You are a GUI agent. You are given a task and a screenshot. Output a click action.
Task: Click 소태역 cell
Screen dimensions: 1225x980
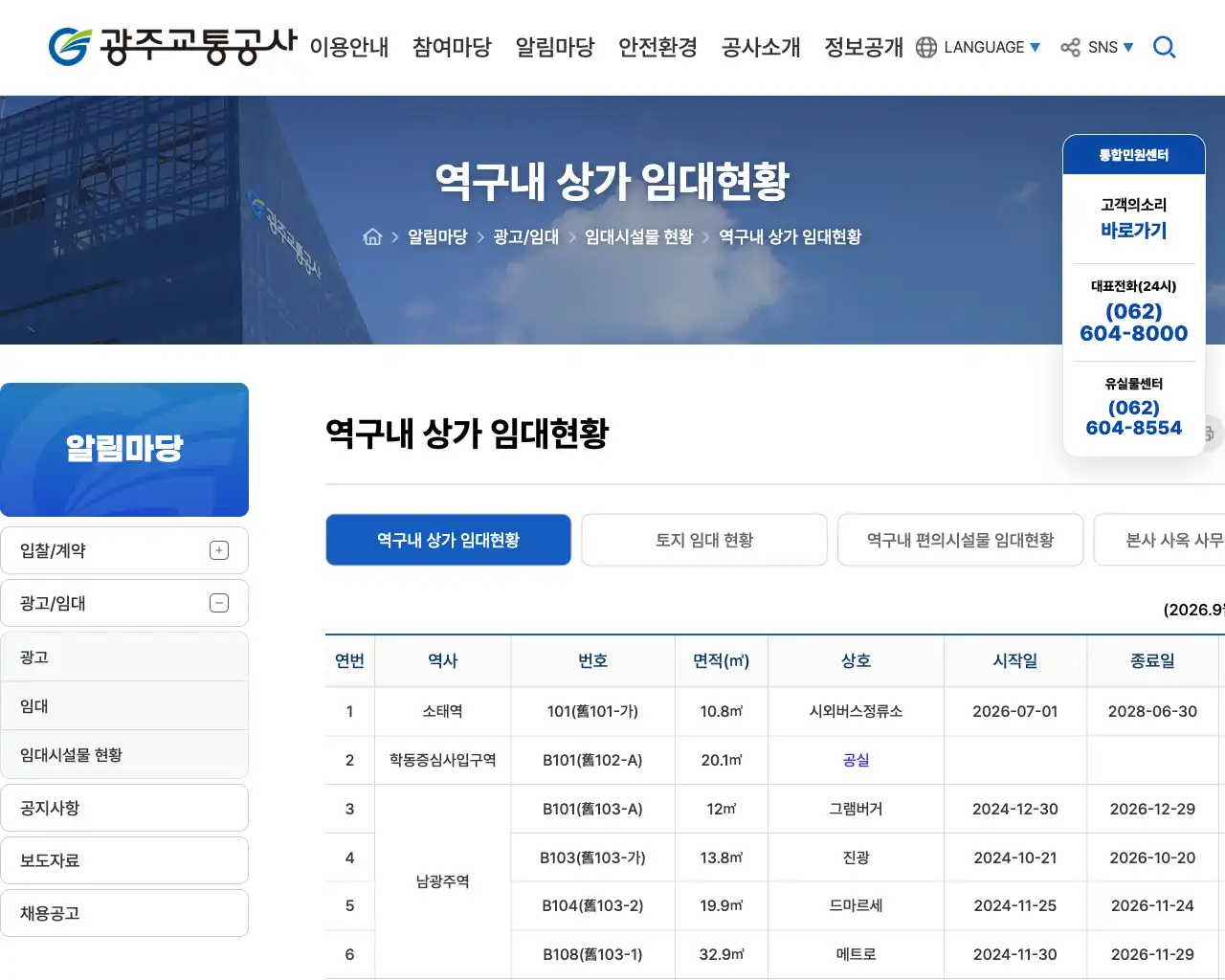[x=442, y=711]
